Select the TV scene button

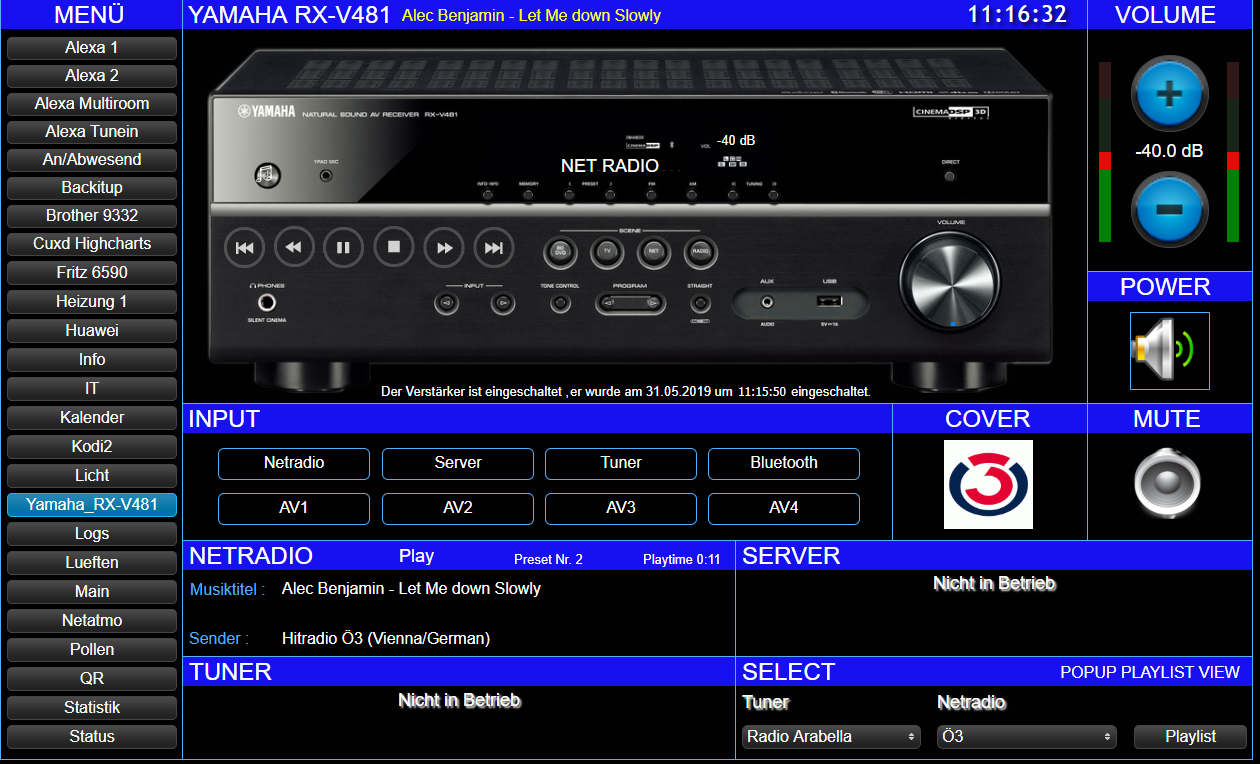point(607,251)
